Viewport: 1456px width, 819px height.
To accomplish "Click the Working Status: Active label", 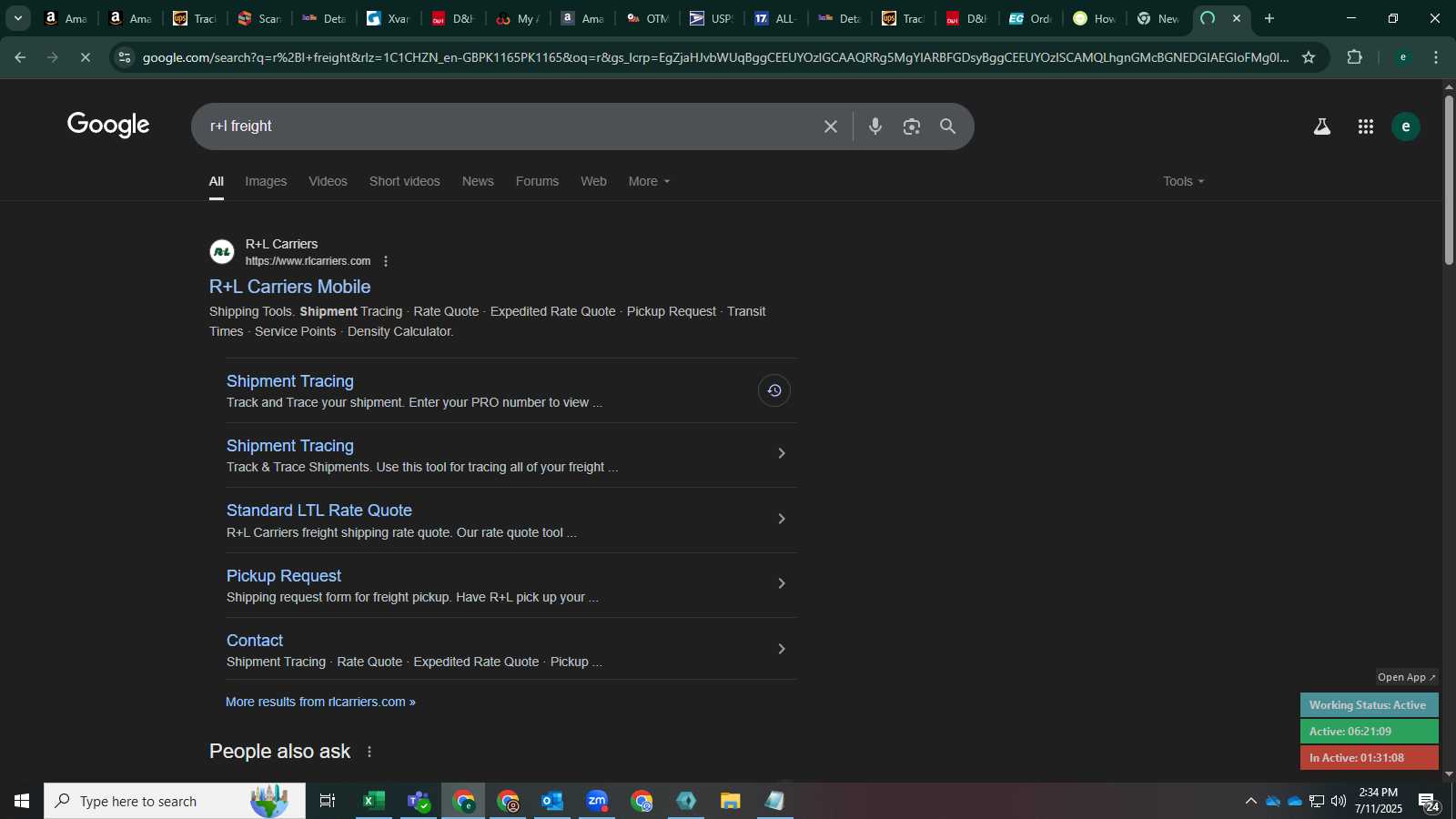I will tap(1369, 705).
